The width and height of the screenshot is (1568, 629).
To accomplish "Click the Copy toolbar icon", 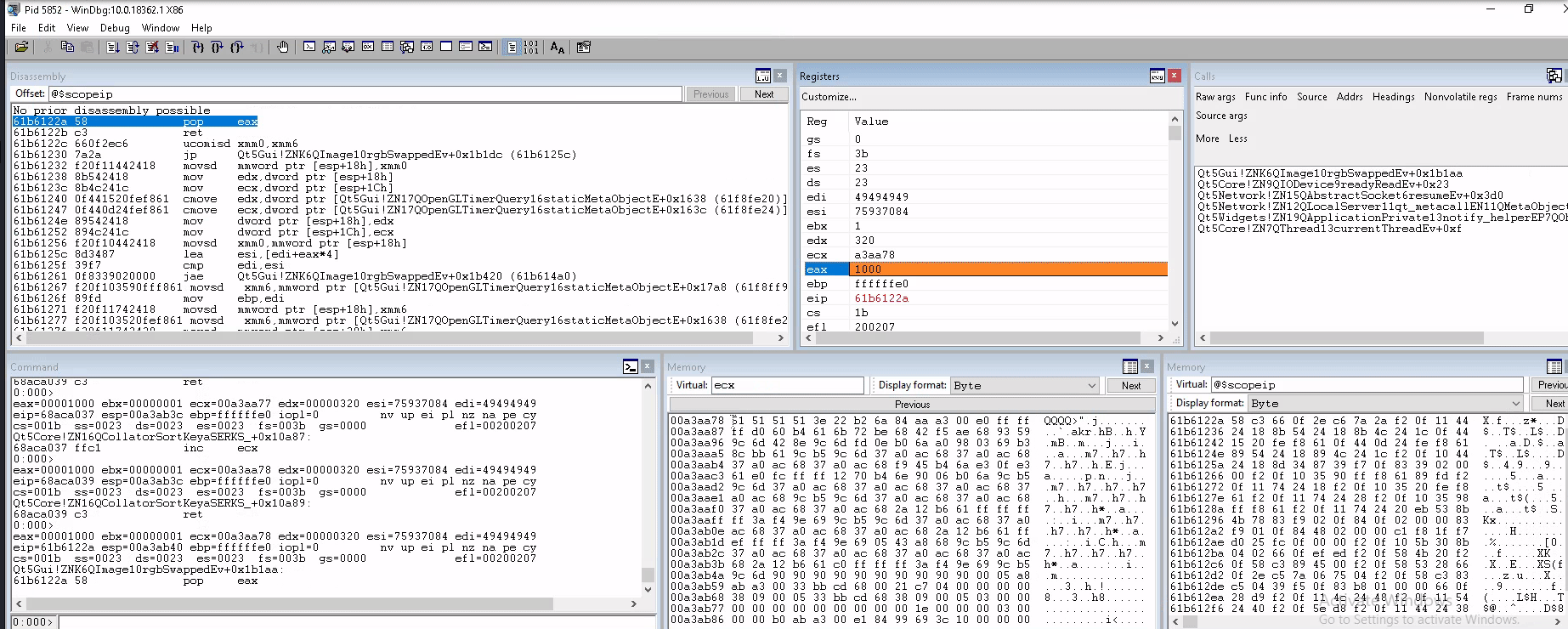I will (67, 48).
